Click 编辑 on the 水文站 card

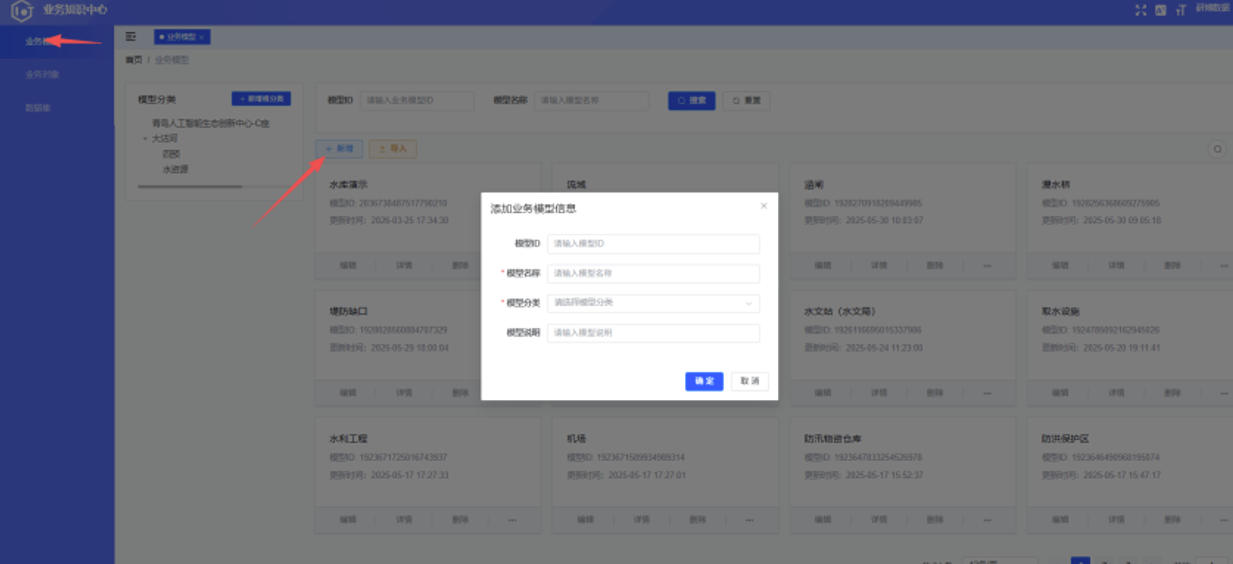[x=822, y=393]
